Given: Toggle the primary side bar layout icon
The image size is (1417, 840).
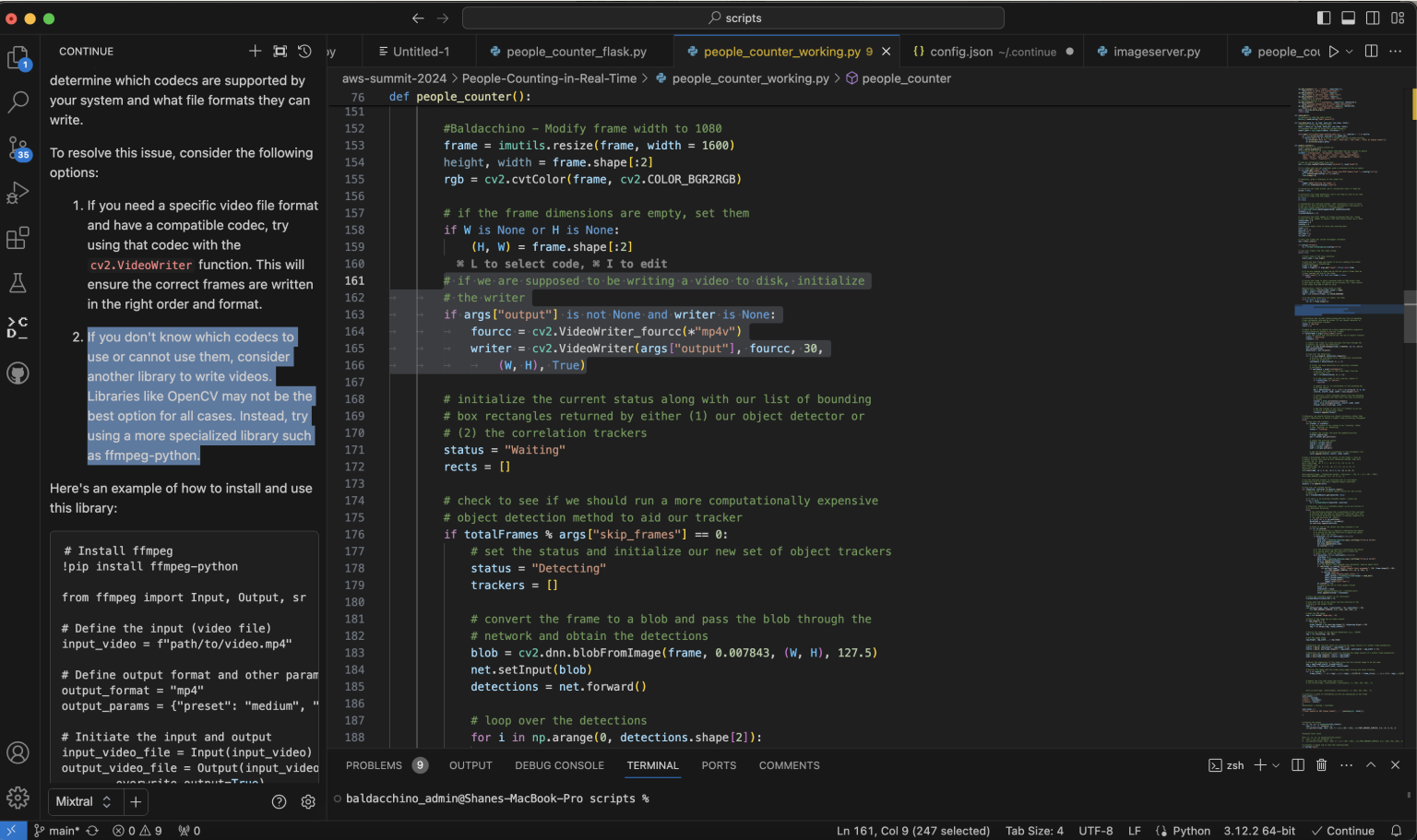Looking at the screenshot, I should pos(1324,18).
